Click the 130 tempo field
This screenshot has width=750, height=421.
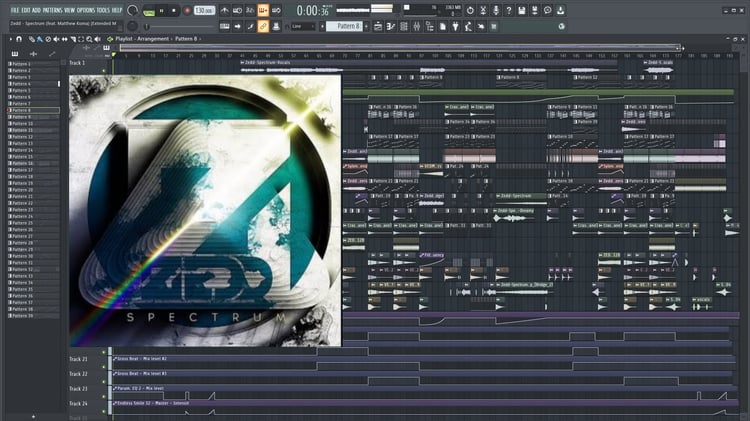pos(204,11)
